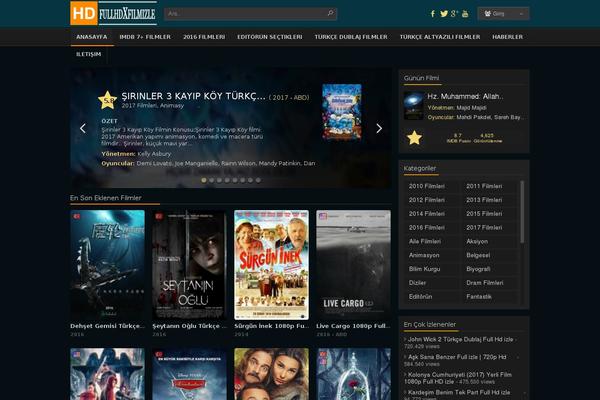
Task: Select the Diziler category
Action: point(417,282)
